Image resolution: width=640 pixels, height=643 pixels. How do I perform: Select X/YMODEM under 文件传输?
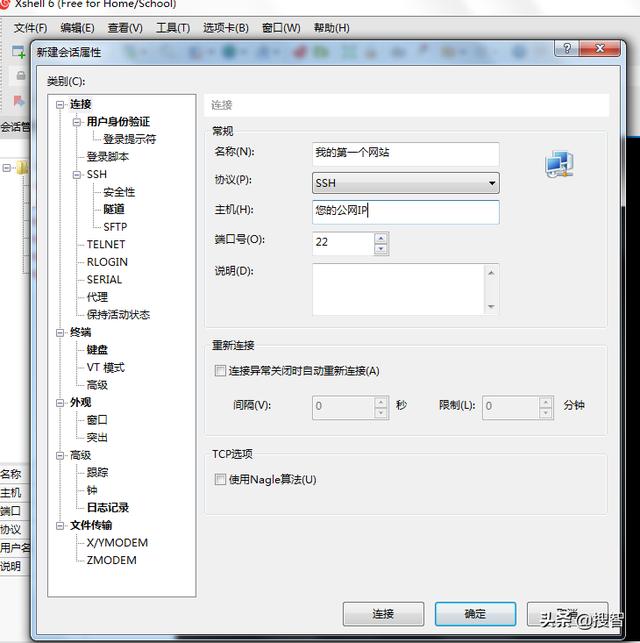pyautogui.click(x=117, y=543)
